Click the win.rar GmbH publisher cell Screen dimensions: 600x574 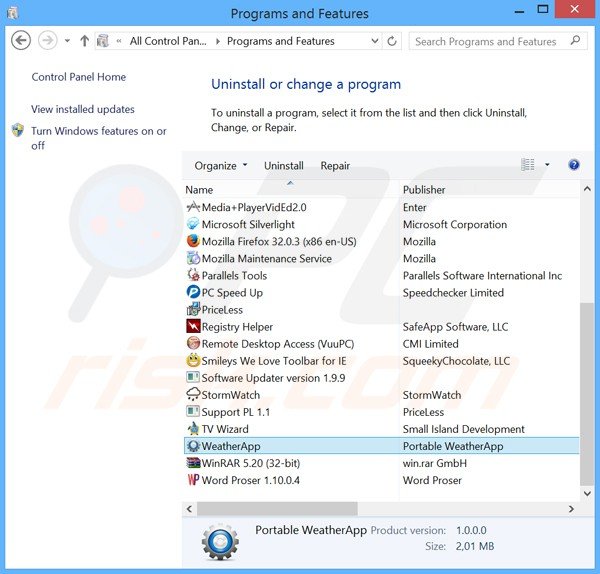435,463
